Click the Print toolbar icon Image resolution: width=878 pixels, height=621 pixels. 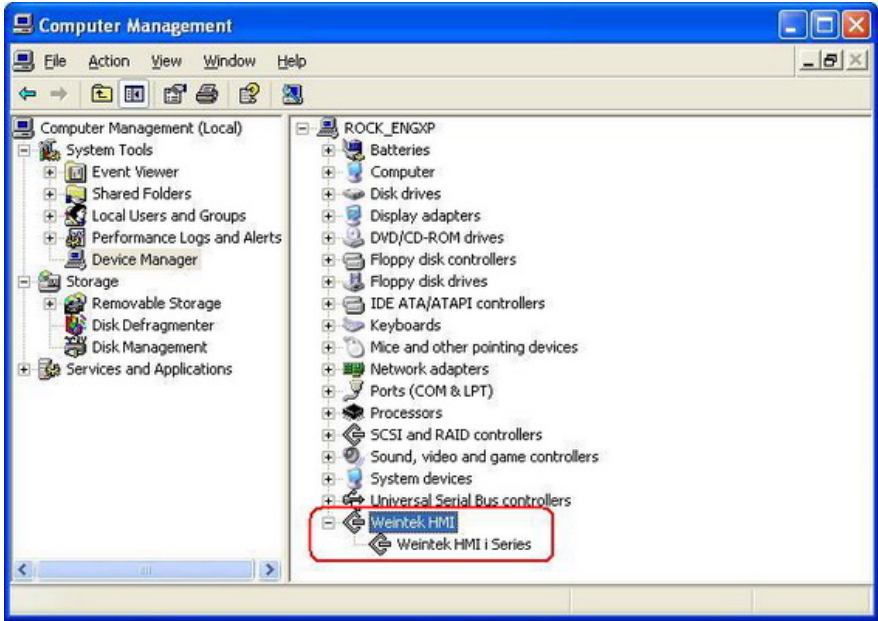pyautogui.click(x=207, y=94)
